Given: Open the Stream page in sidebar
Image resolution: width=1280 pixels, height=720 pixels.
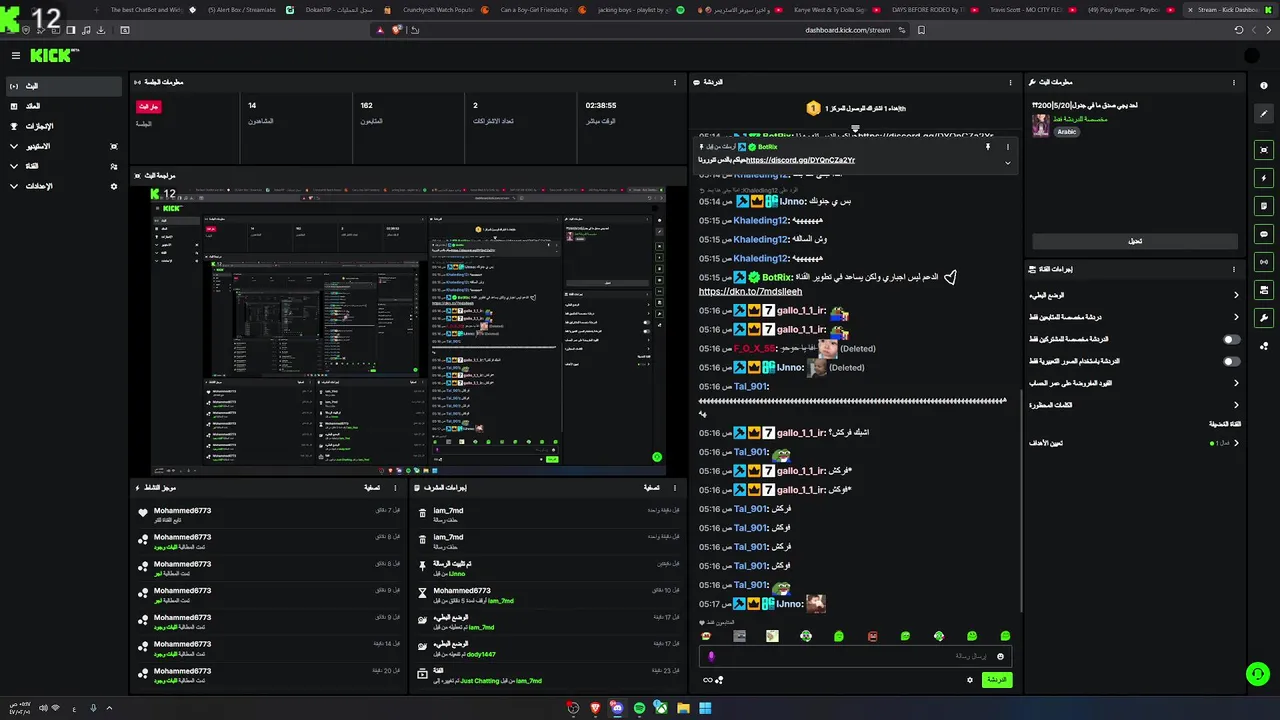Looking at the screenshot, I should [x=63, y=86].
